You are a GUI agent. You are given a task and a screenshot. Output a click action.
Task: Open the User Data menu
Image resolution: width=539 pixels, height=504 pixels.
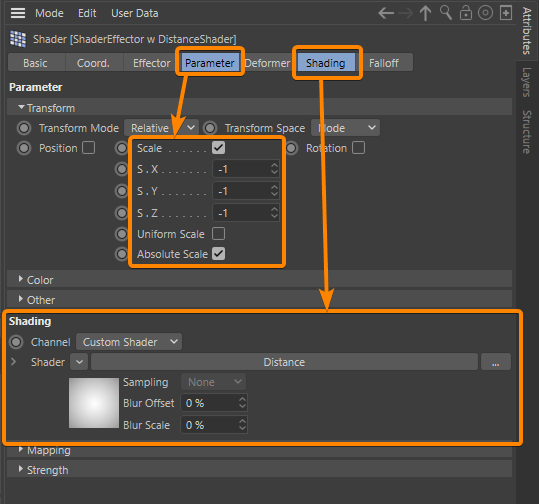135,13
